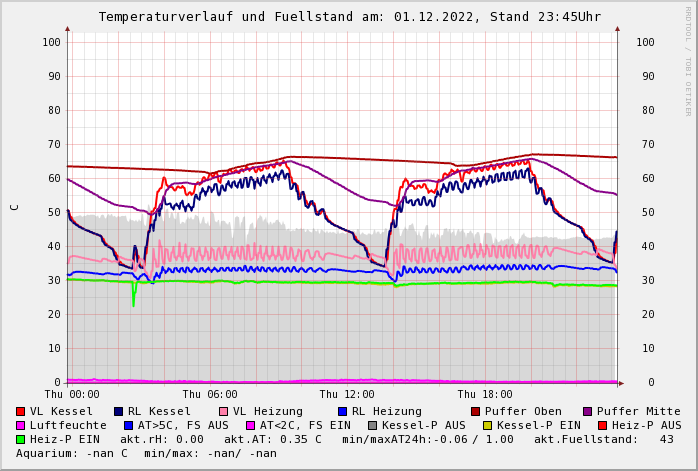The image size is (698, 471).
Task: Click the magenta Luftfeuchte legend swatch
Action: 21,426
